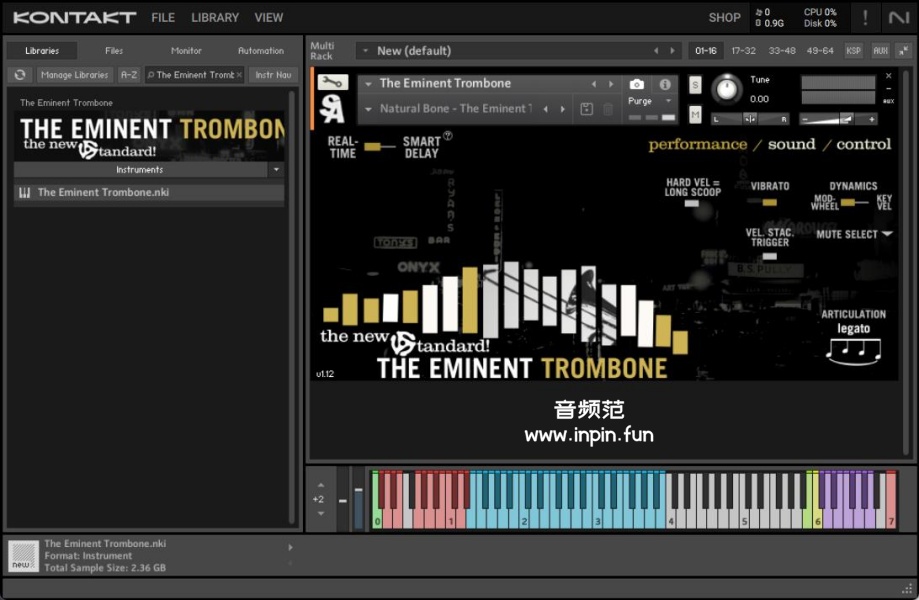Open the Purge dropdown menu
Image resolution: width=919 pixels, height=600 pixels.
click(x=649, y=101)
